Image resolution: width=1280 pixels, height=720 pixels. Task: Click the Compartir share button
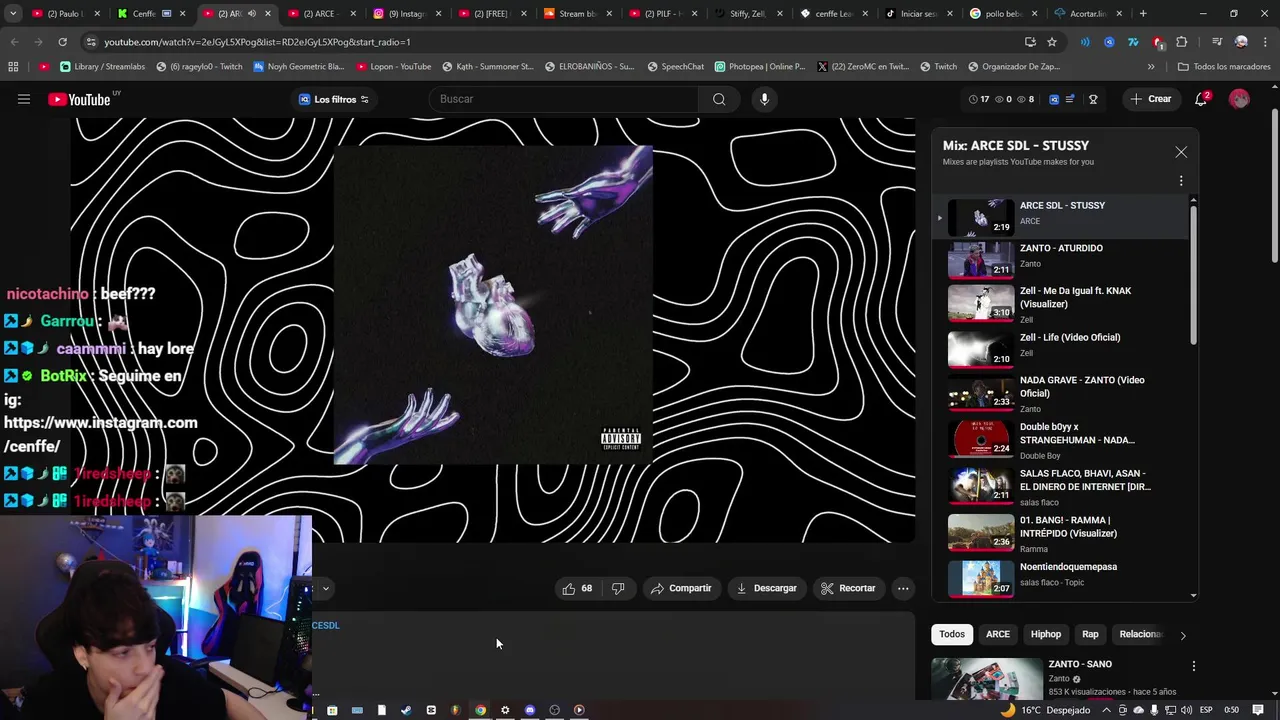[x=681, y=588]
